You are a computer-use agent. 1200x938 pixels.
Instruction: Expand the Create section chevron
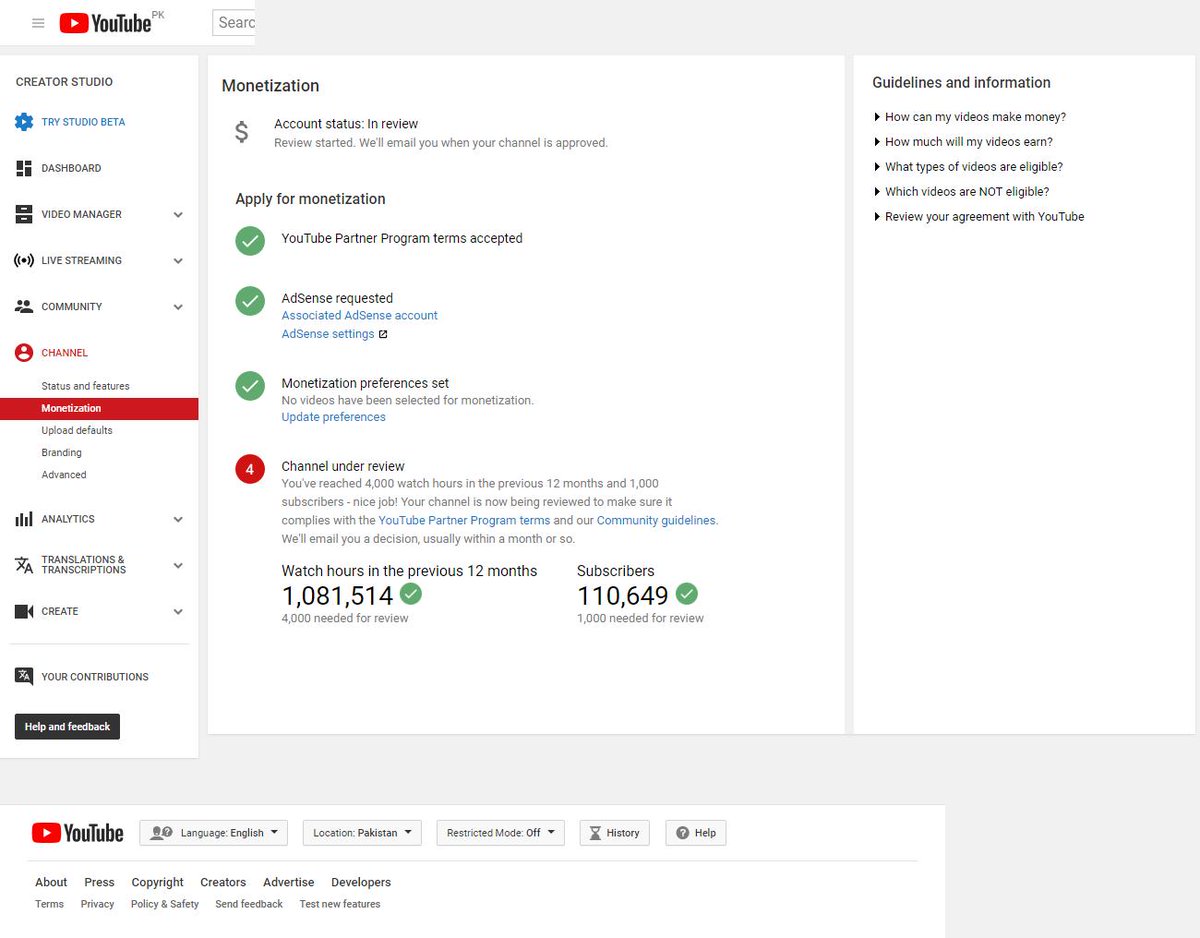pyautogui.click(x=178, y=612)
